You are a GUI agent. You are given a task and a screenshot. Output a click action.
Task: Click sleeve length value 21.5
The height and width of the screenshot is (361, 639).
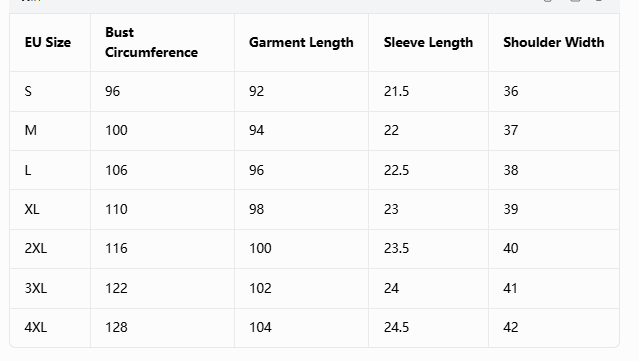tap(396, 91)
